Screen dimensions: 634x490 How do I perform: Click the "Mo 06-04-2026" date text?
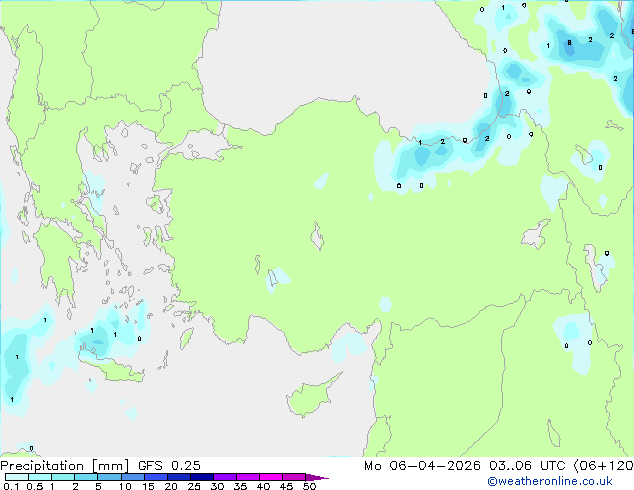point(422,466)
